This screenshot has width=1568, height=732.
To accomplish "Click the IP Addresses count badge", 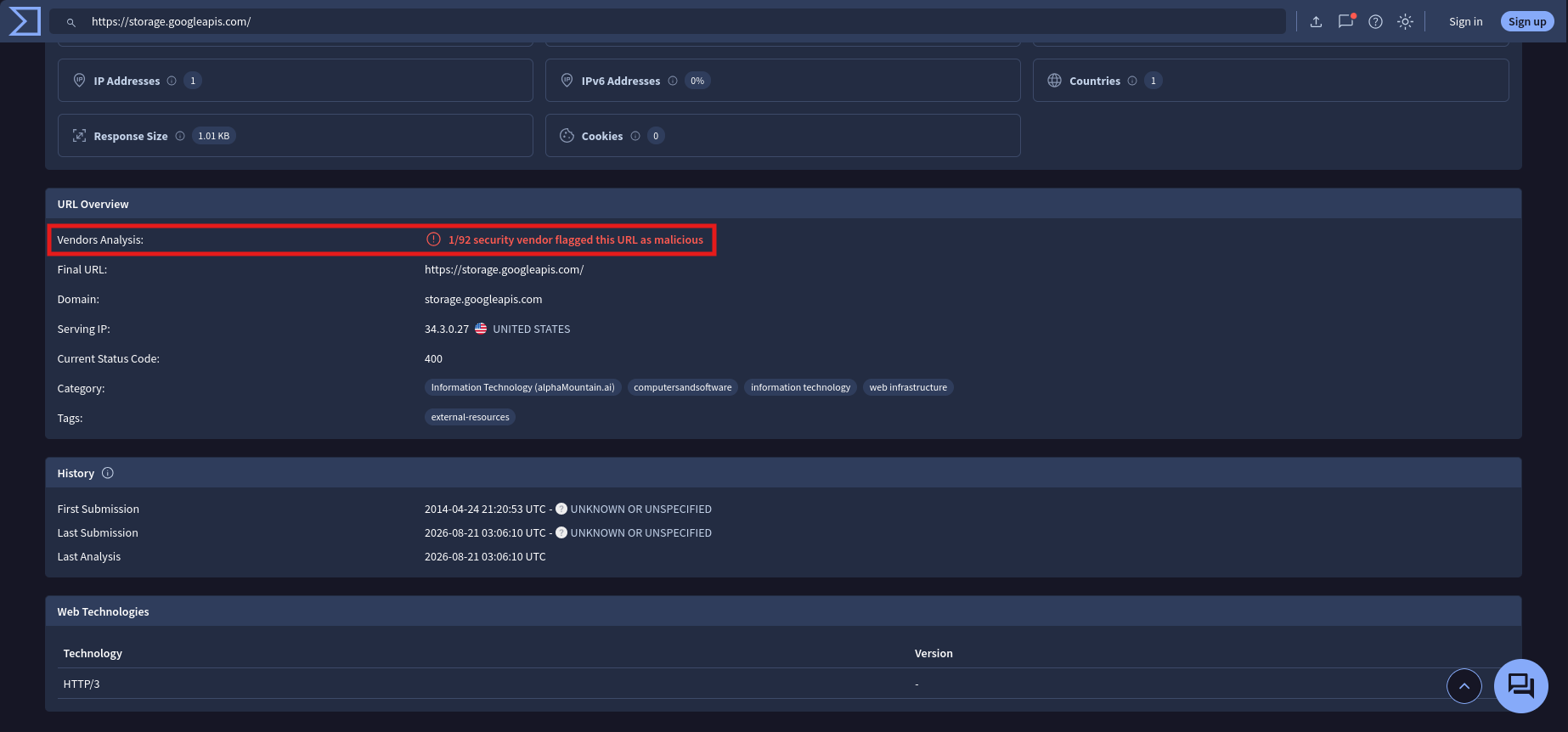I will click(x=193, y=81).
